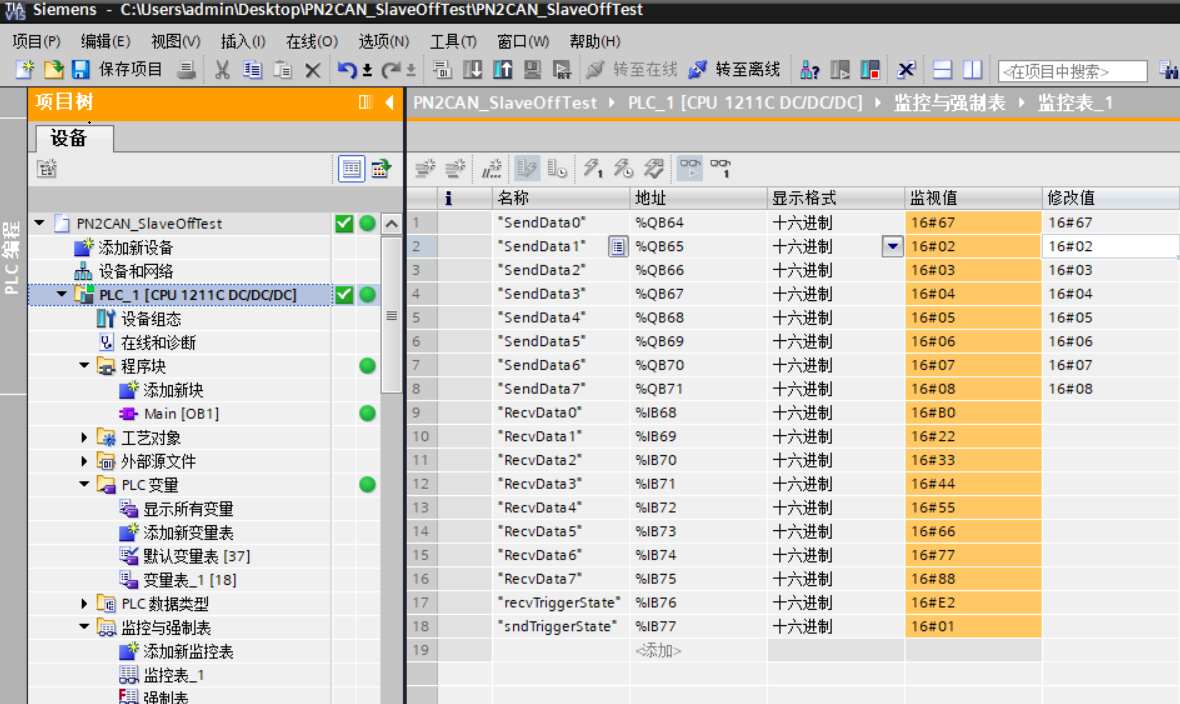Image resolution: width=1180 pixels, height=704 pixels.
Task: Collapse the project tree panel arrow
Action: tap(390, 103)
